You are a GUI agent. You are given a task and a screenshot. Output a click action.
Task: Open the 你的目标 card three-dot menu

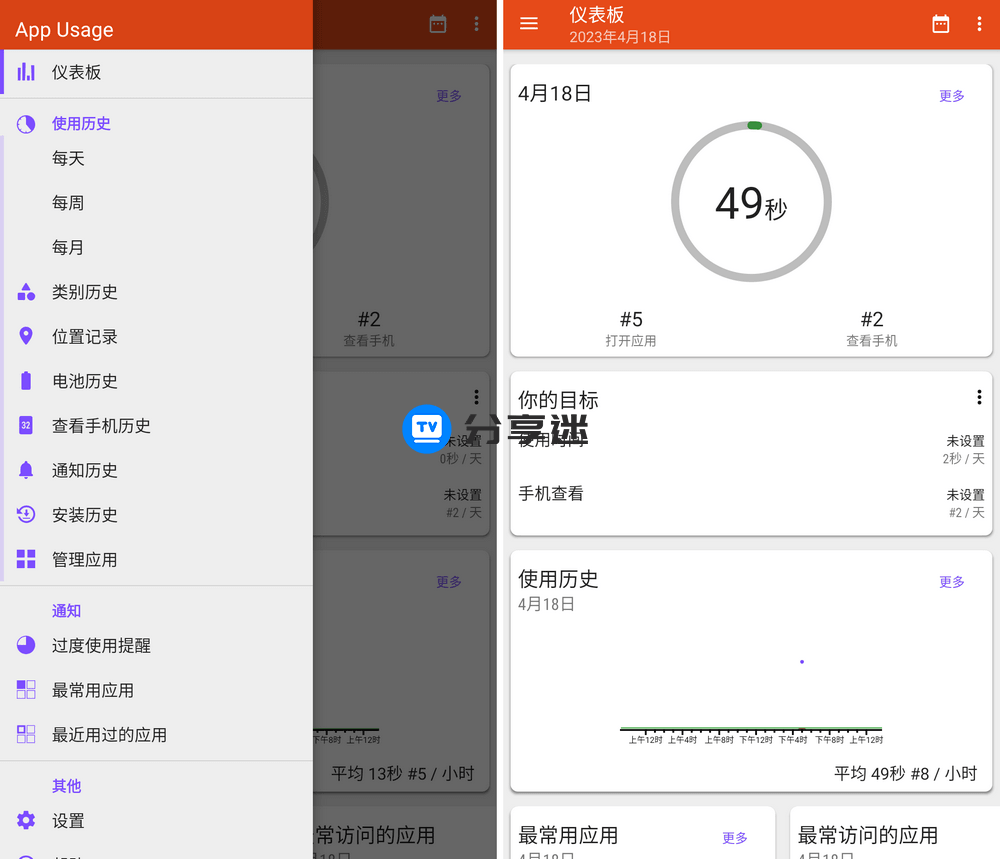click(979, 398)
